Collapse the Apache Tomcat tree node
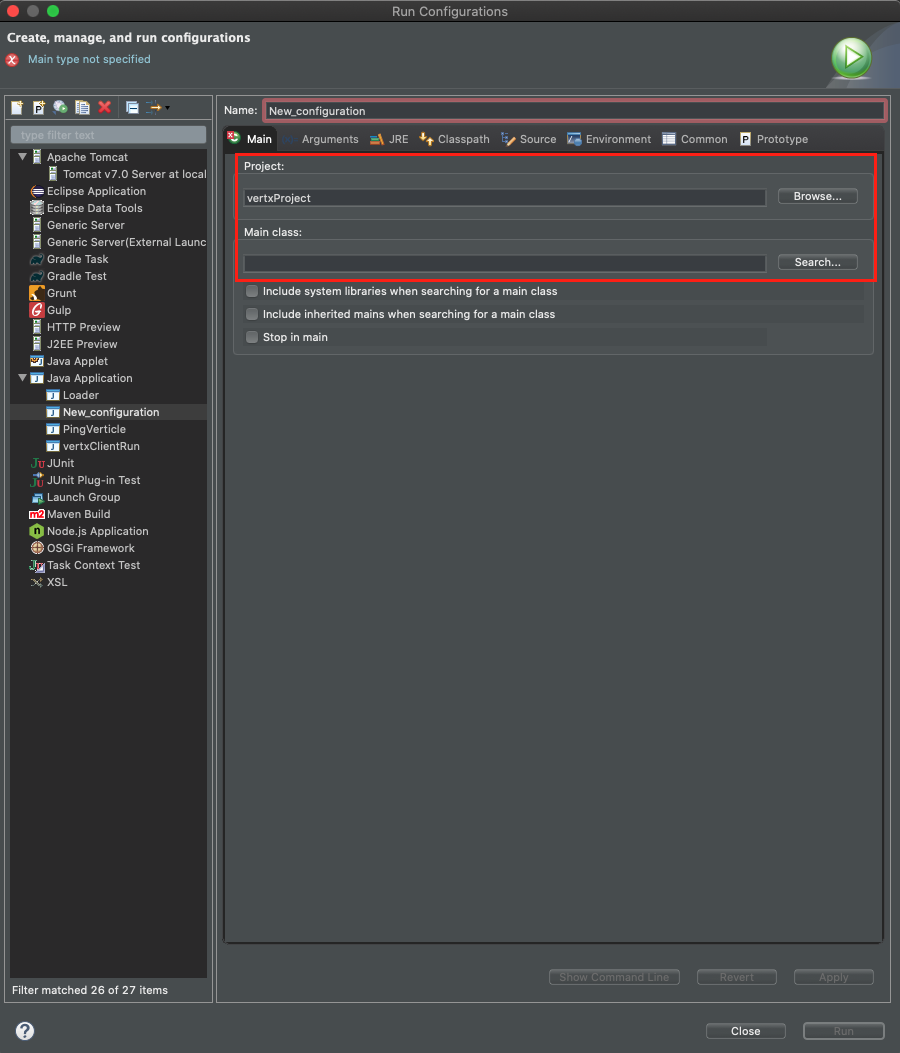900x1053 pixels. click(22, 156)
